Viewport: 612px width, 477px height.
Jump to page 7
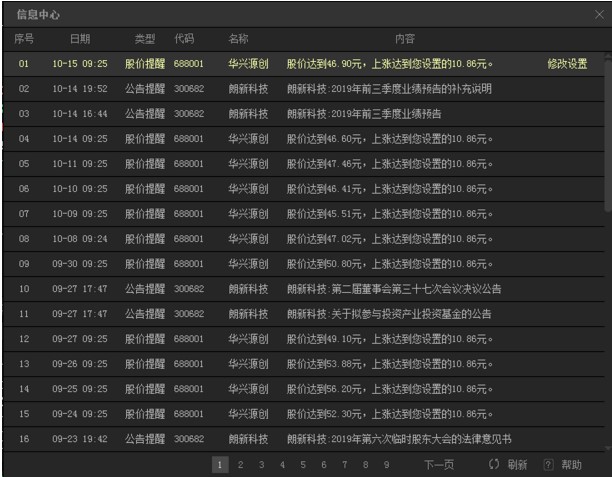[x=345, y=465]
